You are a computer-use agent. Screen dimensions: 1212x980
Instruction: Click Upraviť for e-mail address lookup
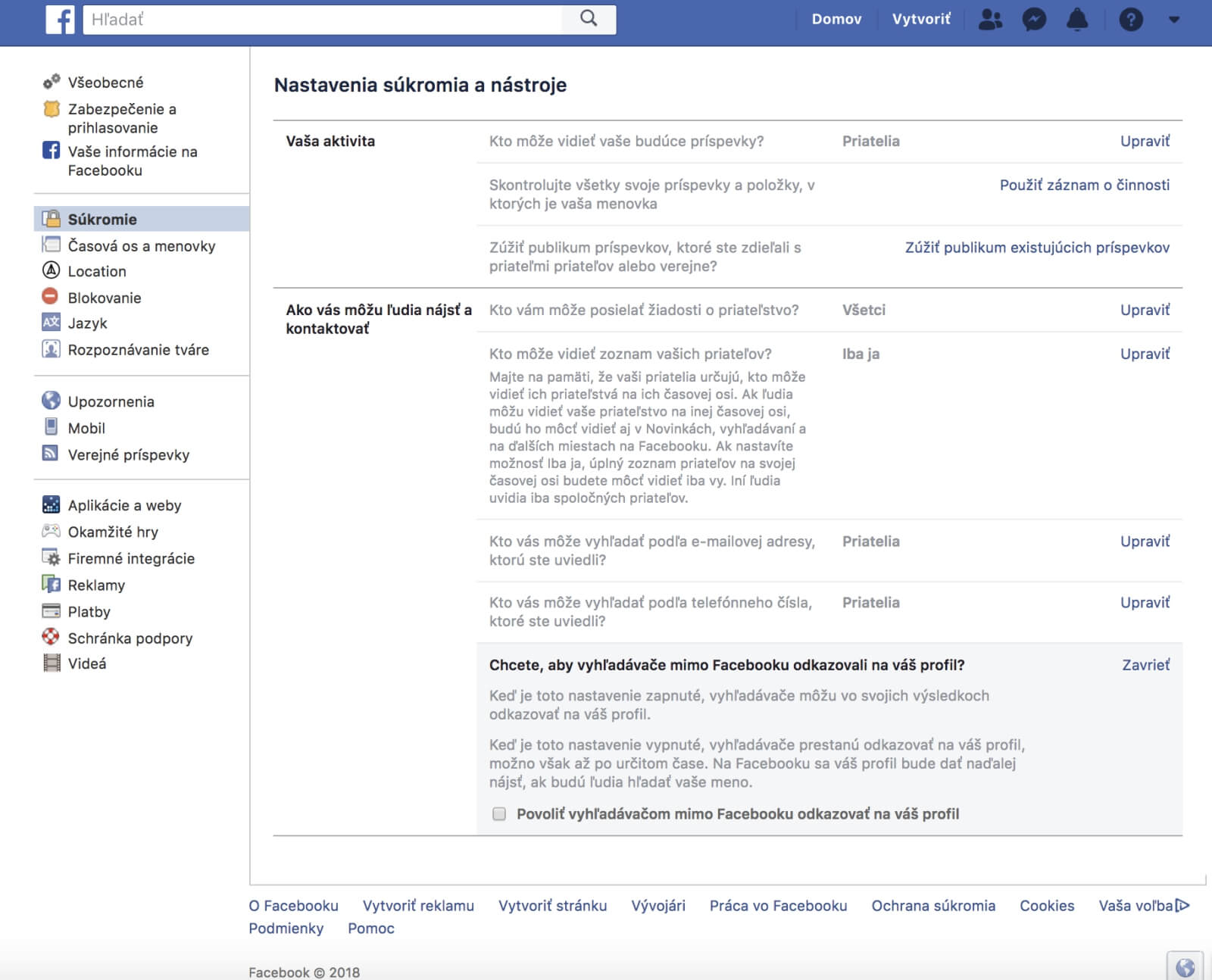(1145, 541)
